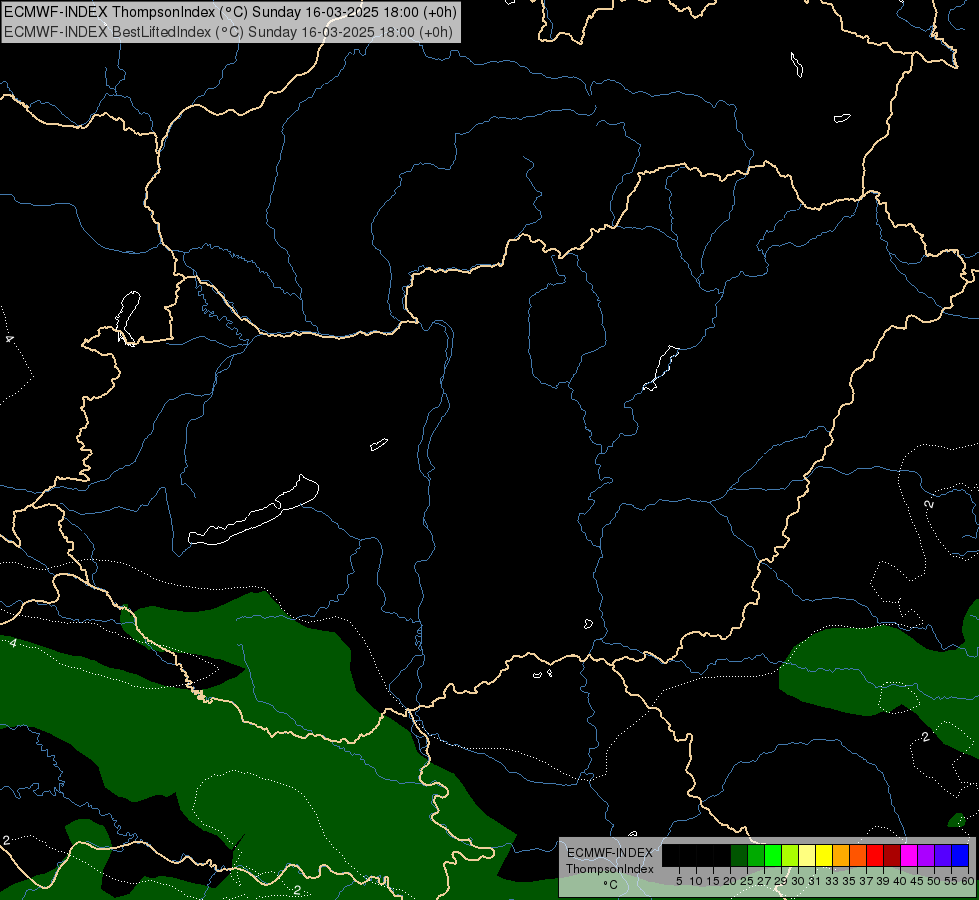Image resolution: width=979 pixels, height=900 pixels.
Task: Click the legend tick value '37'
Action: coord(867,881)
